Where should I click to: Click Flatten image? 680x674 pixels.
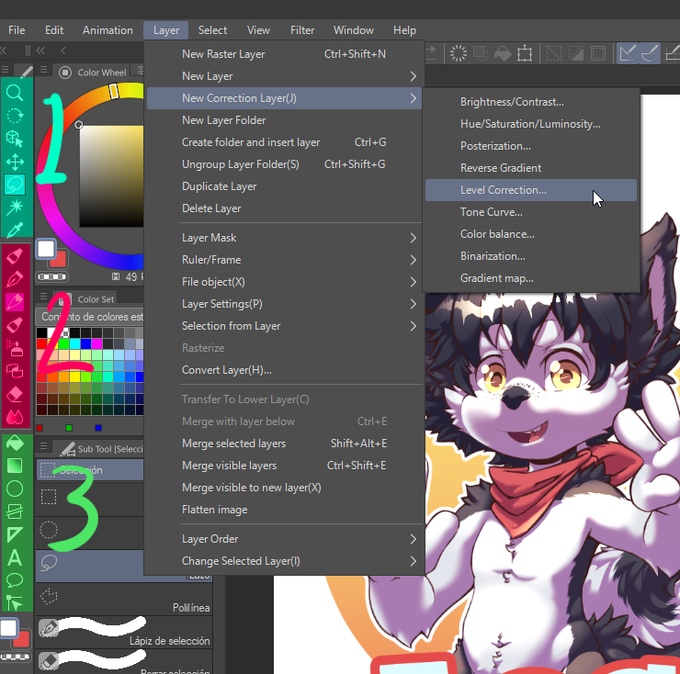tap(284, 510)
